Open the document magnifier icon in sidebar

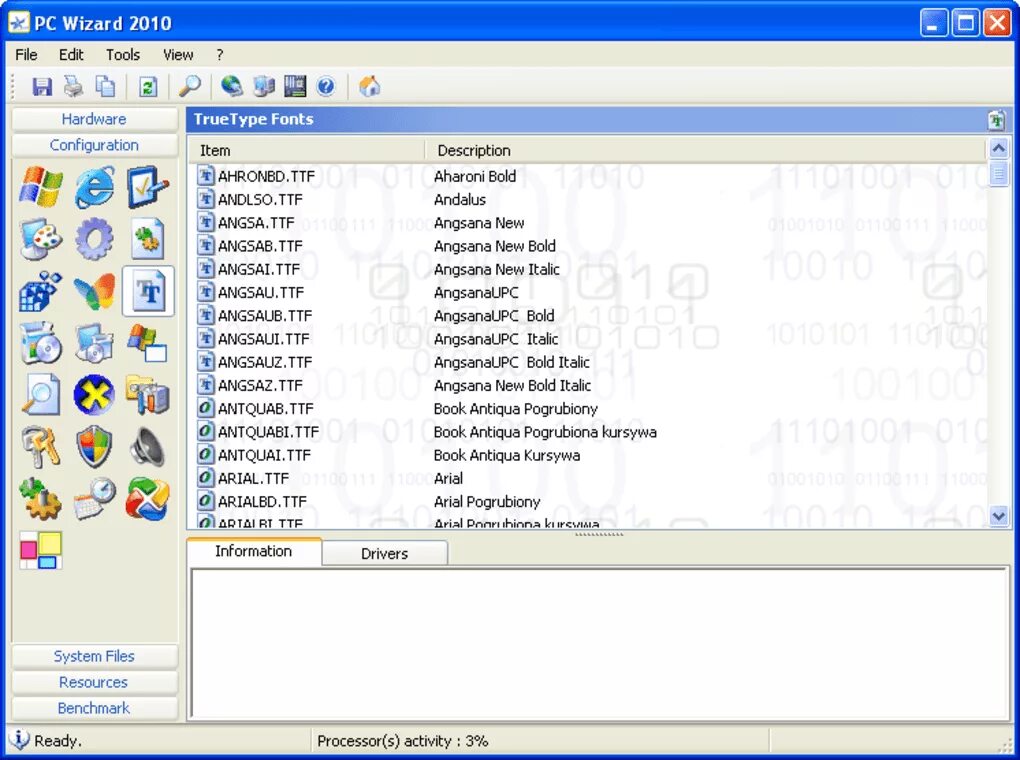click(41, 395)
